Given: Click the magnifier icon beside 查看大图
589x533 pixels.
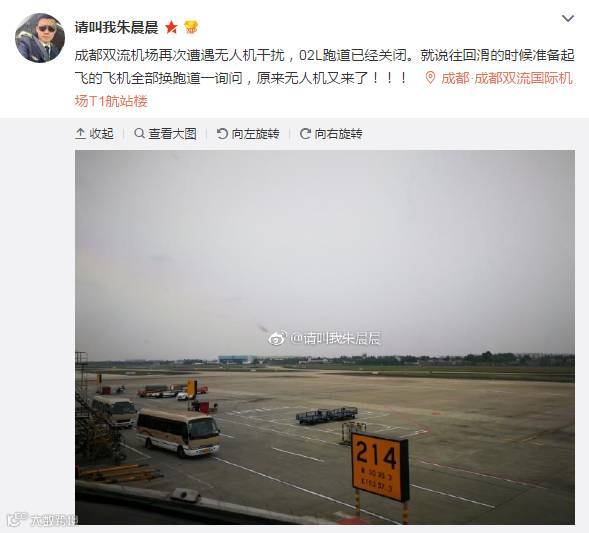Looking at the screenshot, I should (x=139, y=133).
